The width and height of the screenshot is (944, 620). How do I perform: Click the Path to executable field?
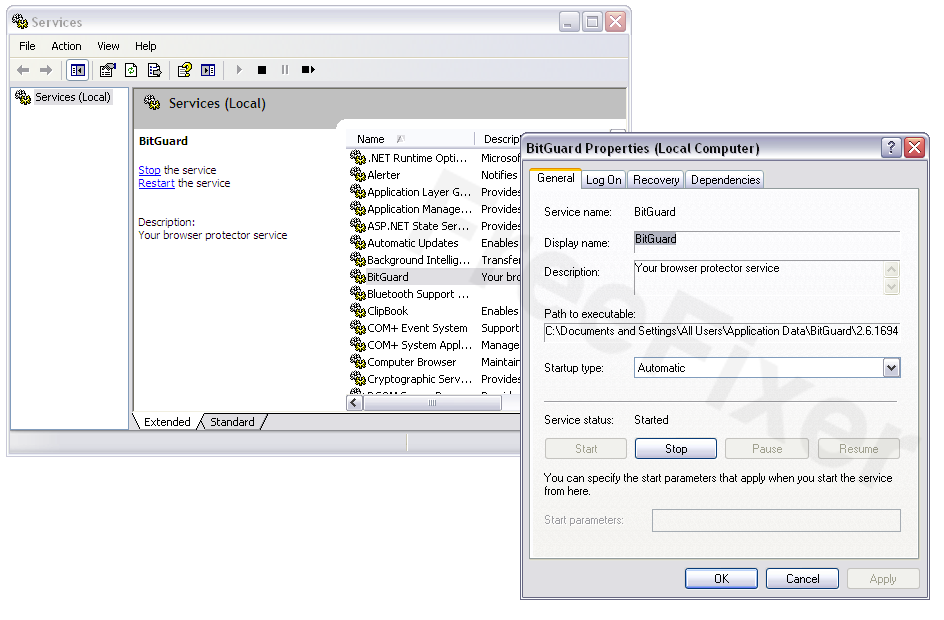[x=722, y=331]
